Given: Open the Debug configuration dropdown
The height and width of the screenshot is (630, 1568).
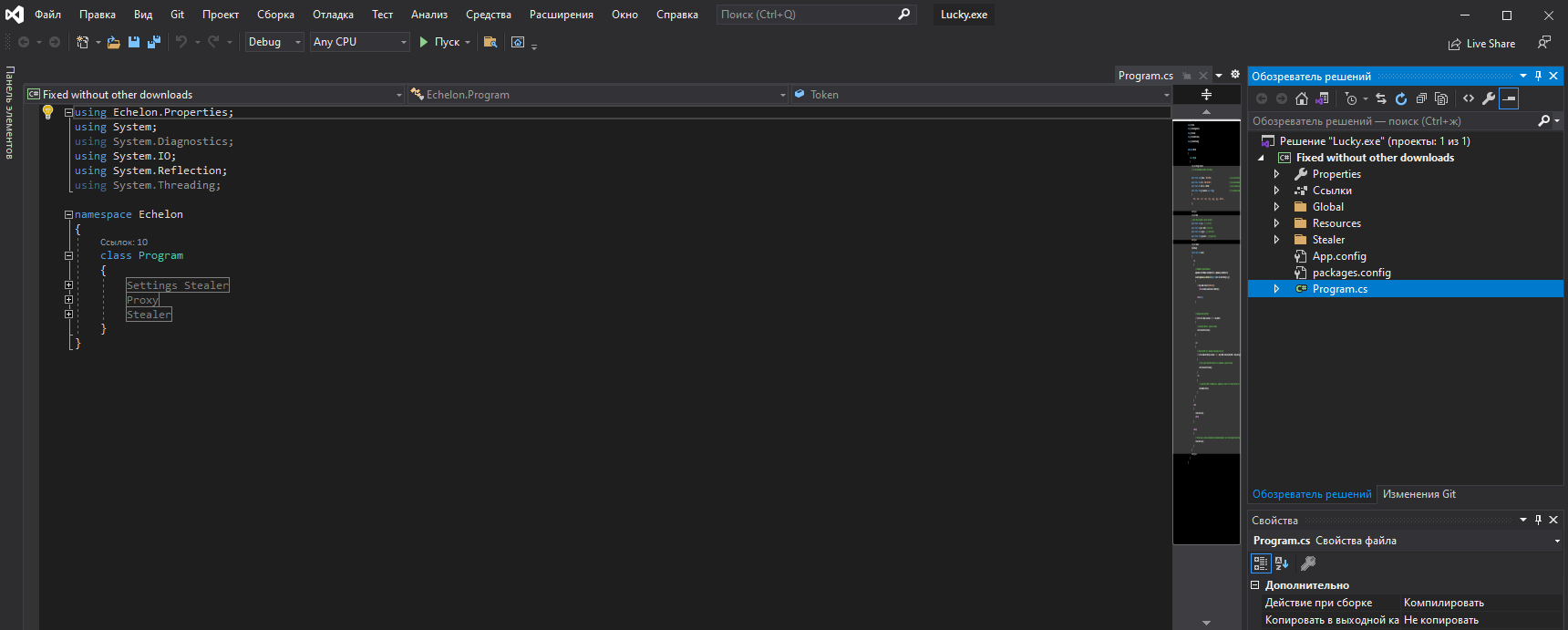Looking at the screenshot, I should pyautogui.click(x=273, y=42).
